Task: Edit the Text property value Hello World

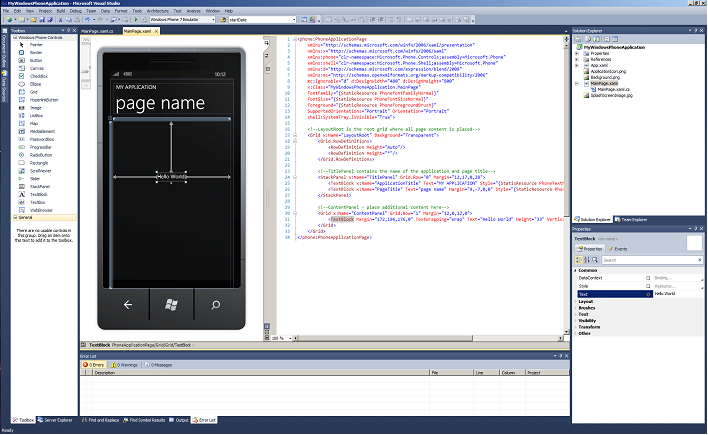Action: (x=676, y=294)
